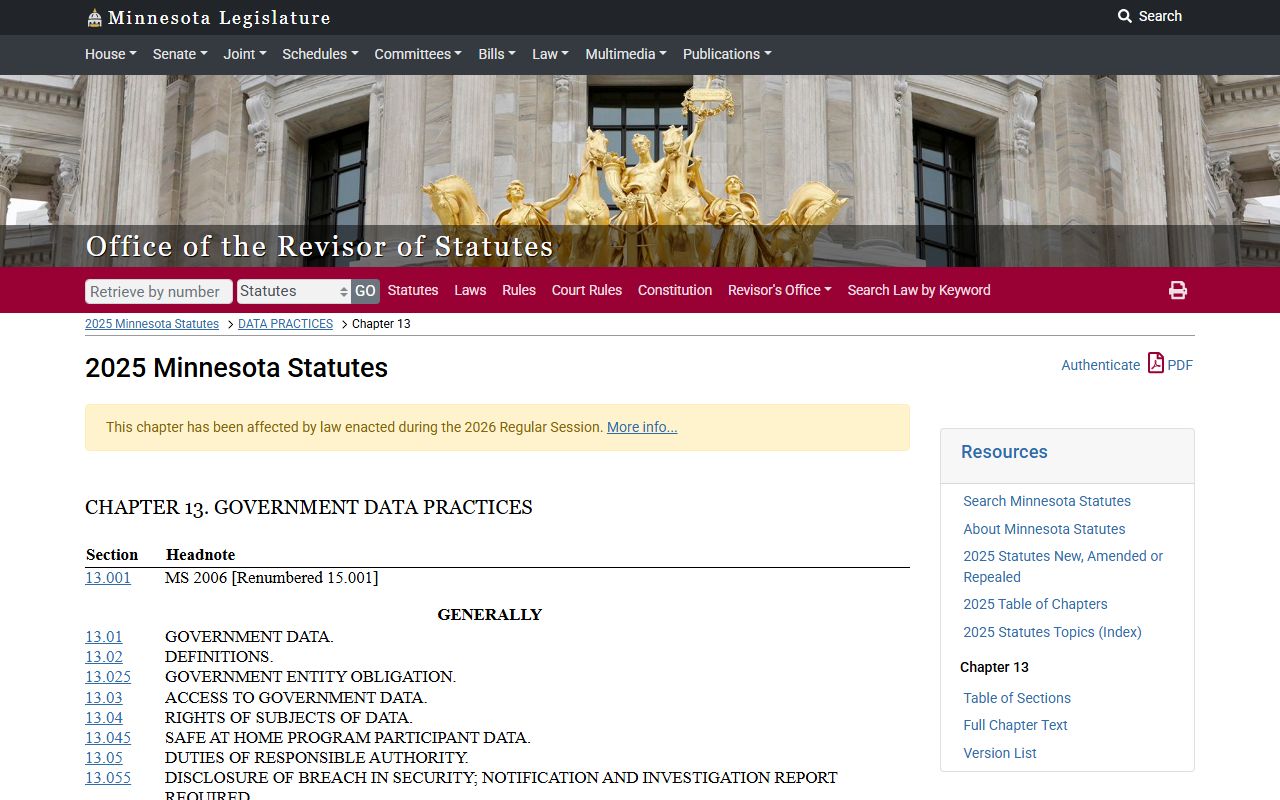Open section 13.03 link
The image size is (1280, 800).
[x=104, y=698]
